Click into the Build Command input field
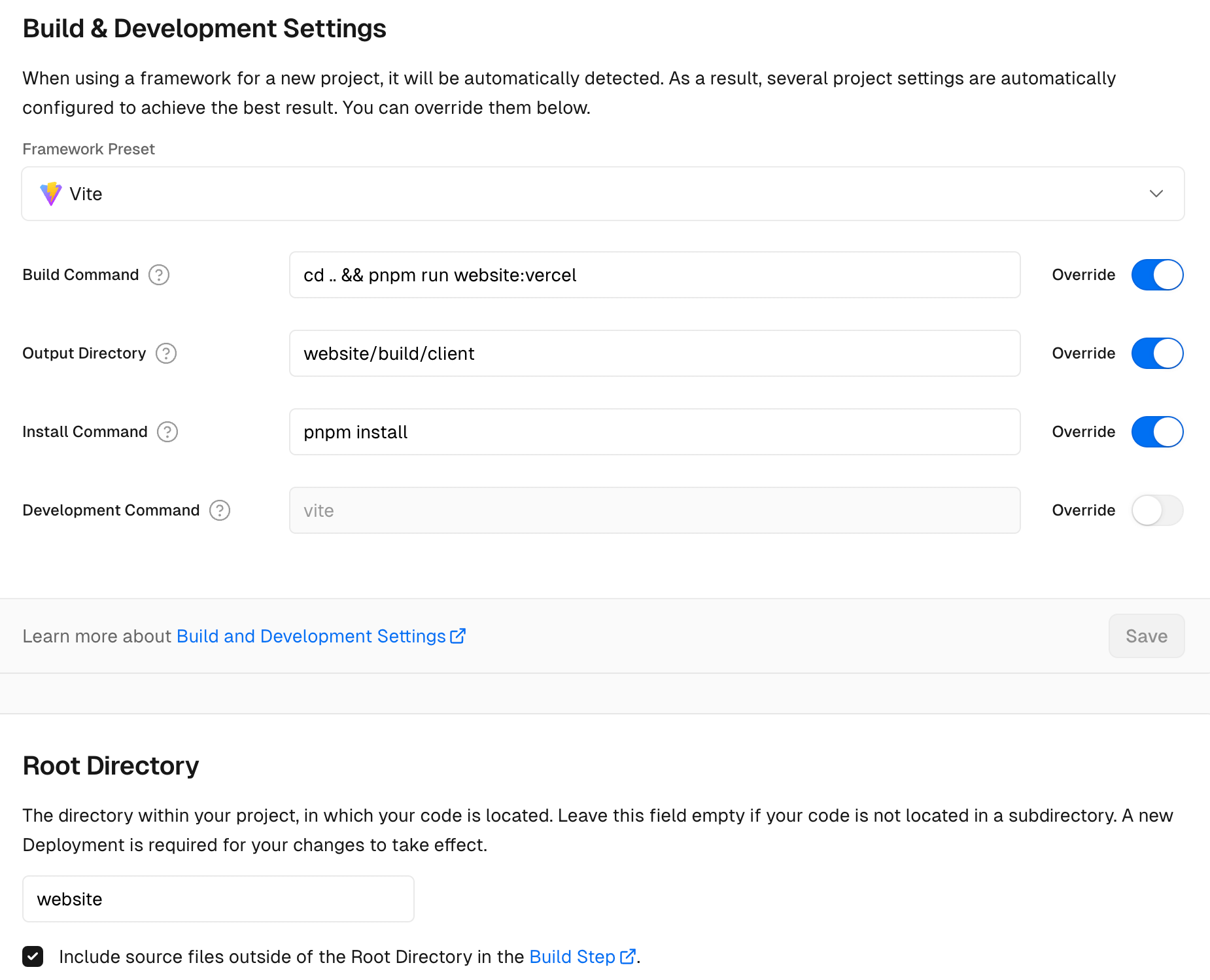Screen dimensions: 1210x980 pyautogui.click(x=654, y=275)
